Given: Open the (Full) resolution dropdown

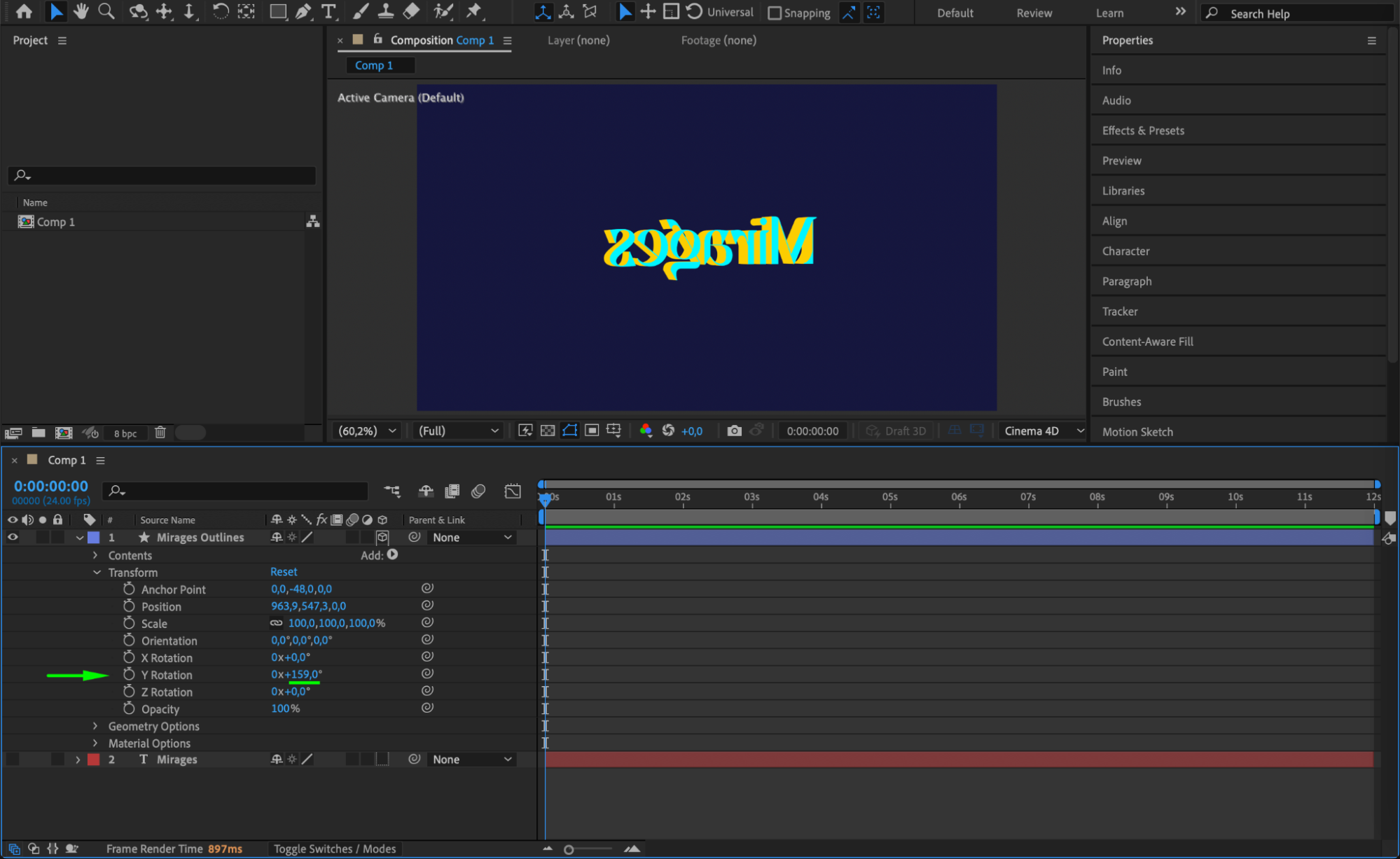Looking at the screenshot, I should 458,431.
